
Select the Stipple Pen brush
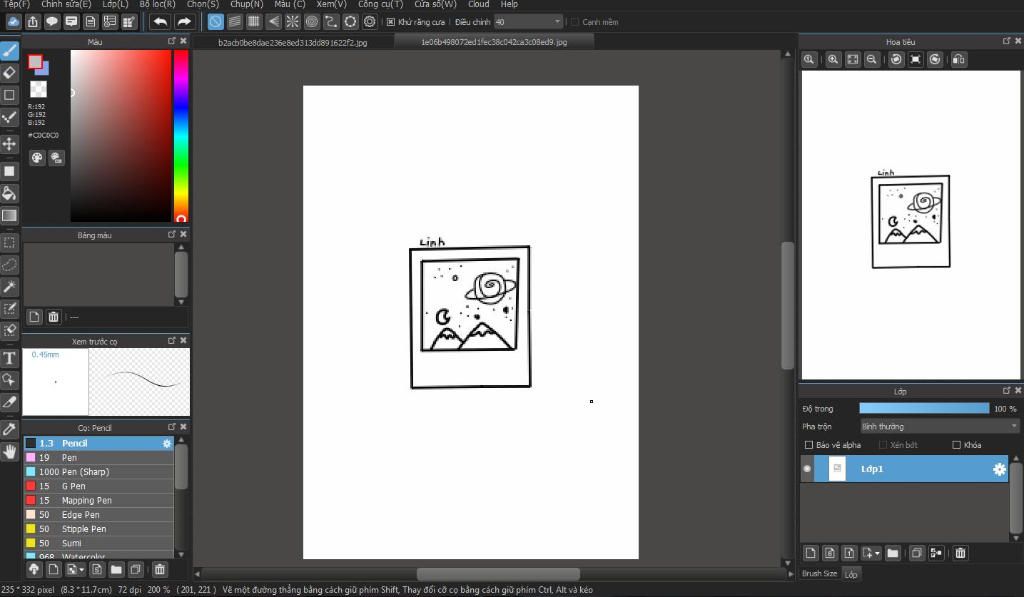(x=99, y=529)
